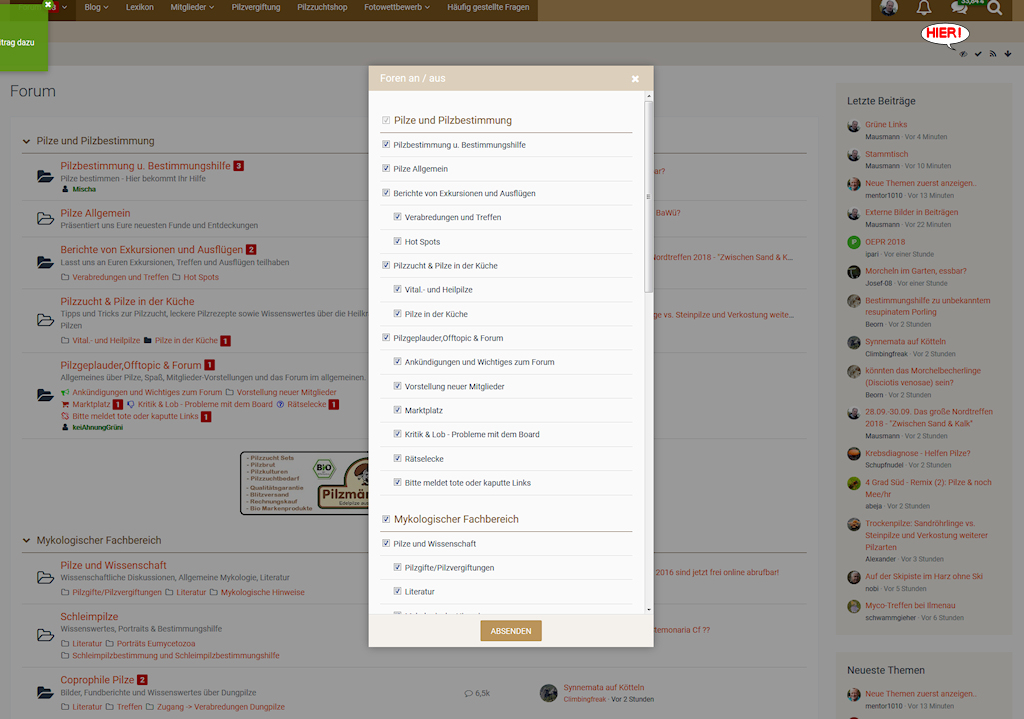Toggle the 'Hot Spots' checkbox
This screenshot has width=1024, height=719.
pyautogui.click(x=398, y=242)
